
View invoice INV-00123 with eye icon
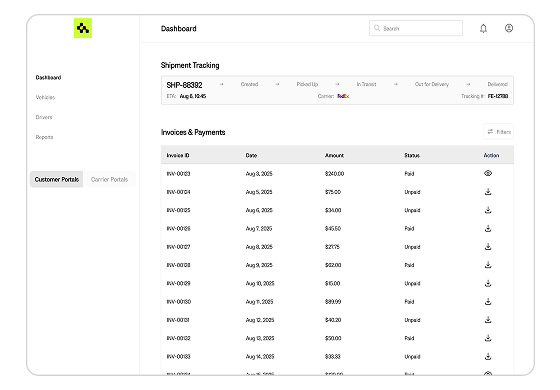[x=488, y=173]
